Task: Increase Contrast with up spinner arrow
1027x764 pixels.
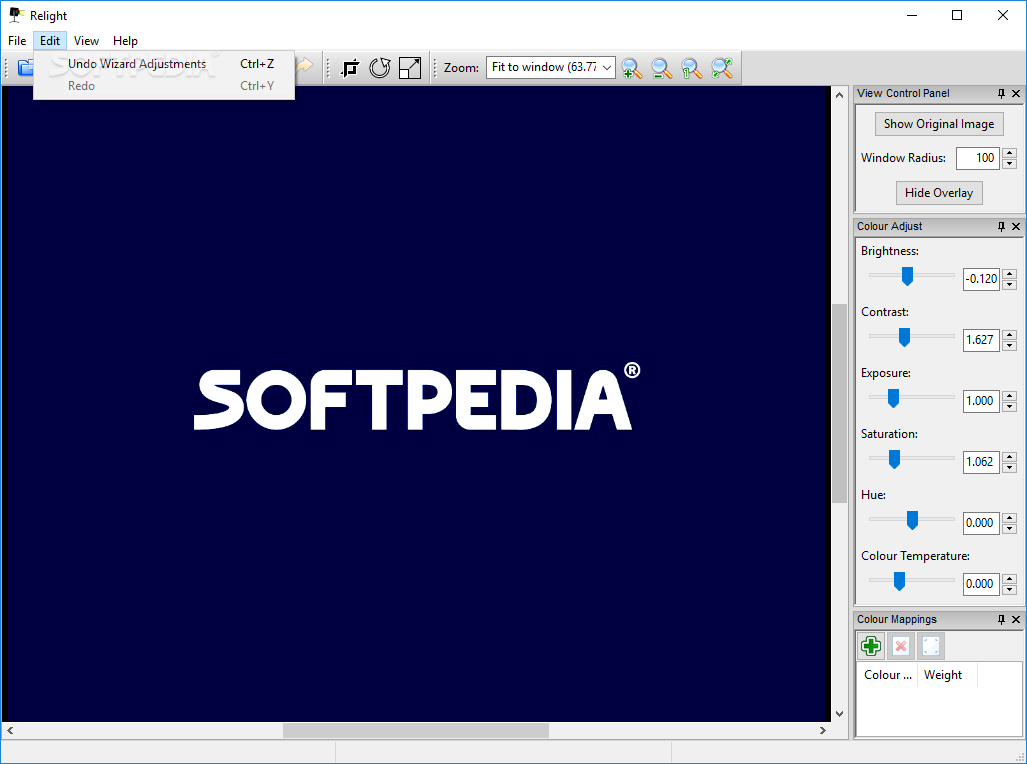Action: pos(1009,335)
